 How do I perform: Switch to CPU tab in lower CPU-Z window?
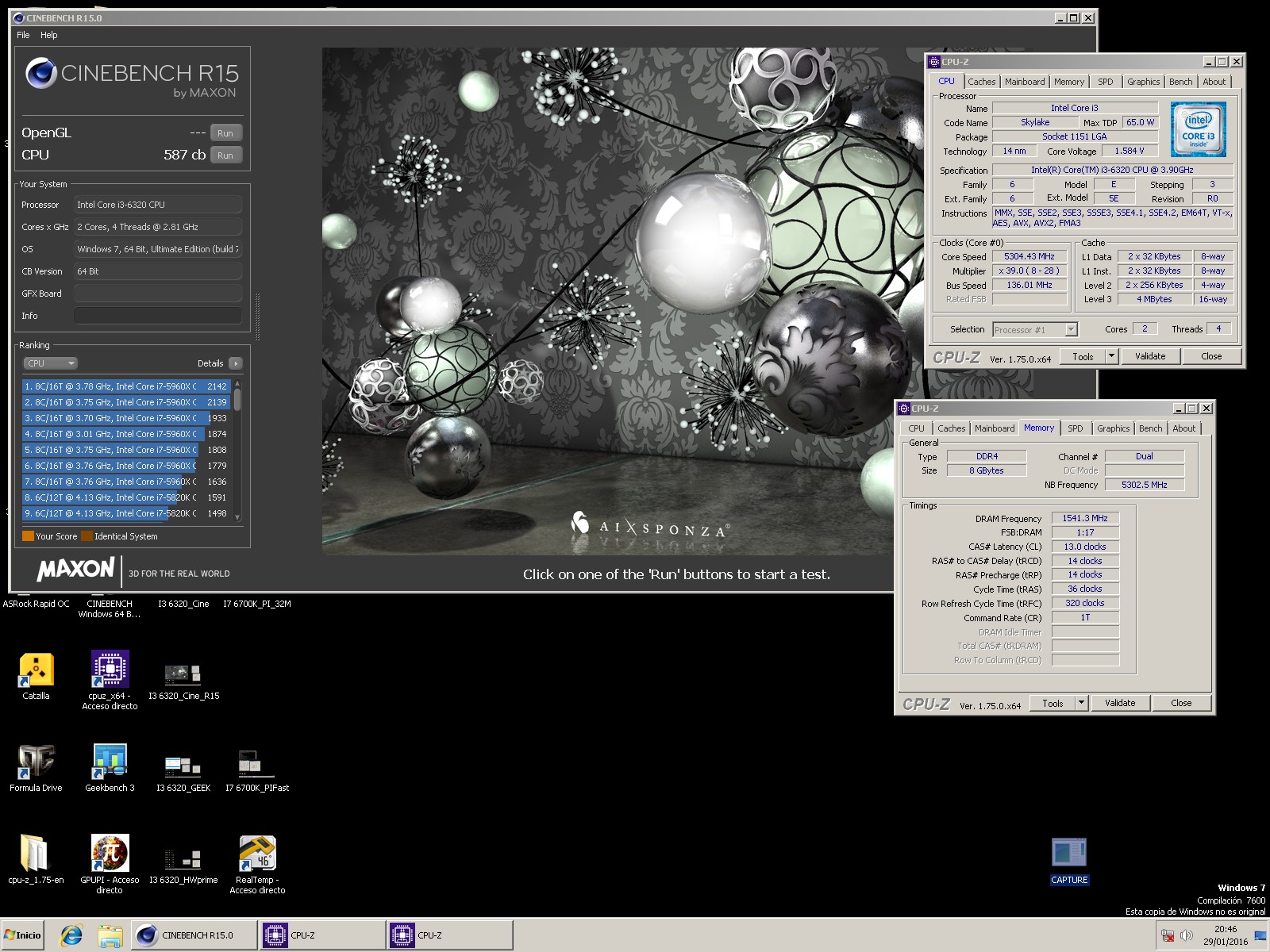pos(917,428)
